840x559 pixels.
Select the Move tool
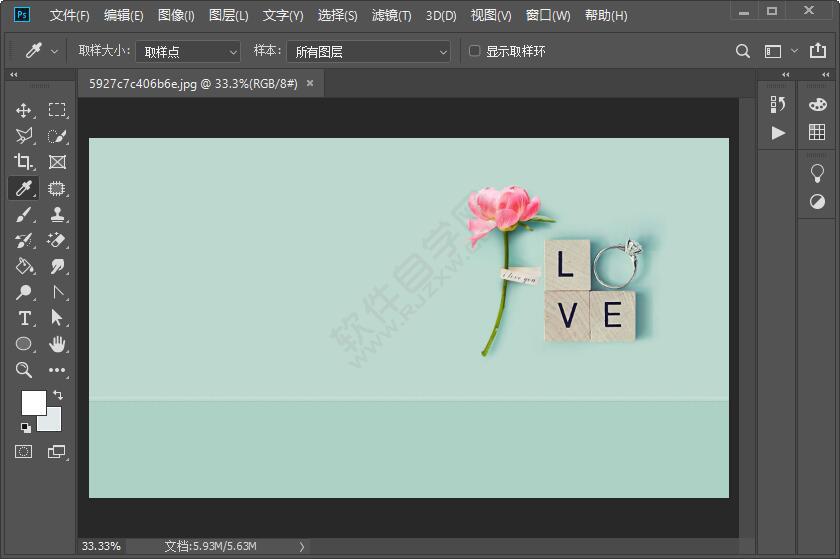click(24, 110)
